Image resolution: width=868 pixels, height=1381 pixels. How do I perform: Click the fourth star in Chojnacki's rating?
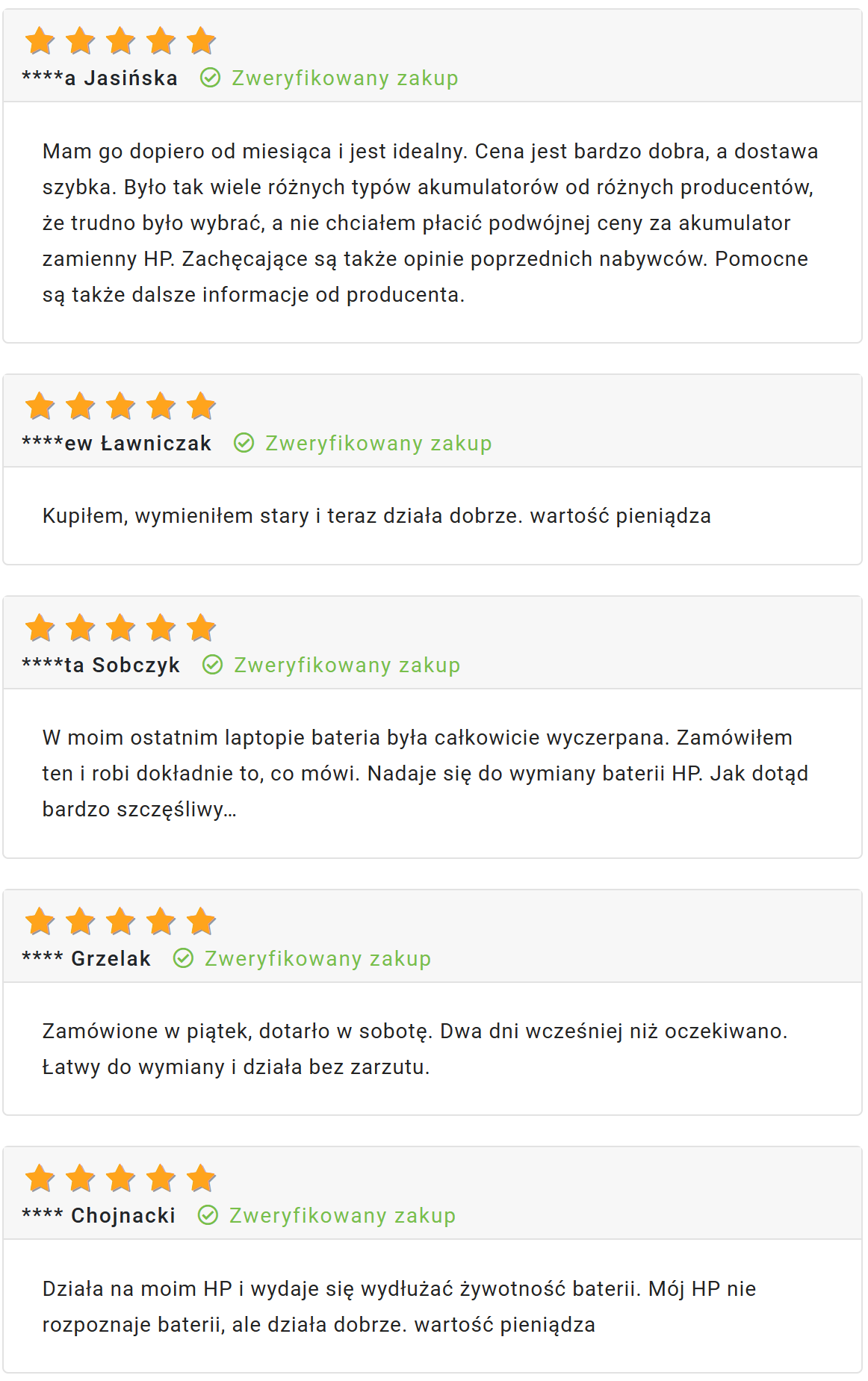pyautogui.click(x=161, y=1179)
